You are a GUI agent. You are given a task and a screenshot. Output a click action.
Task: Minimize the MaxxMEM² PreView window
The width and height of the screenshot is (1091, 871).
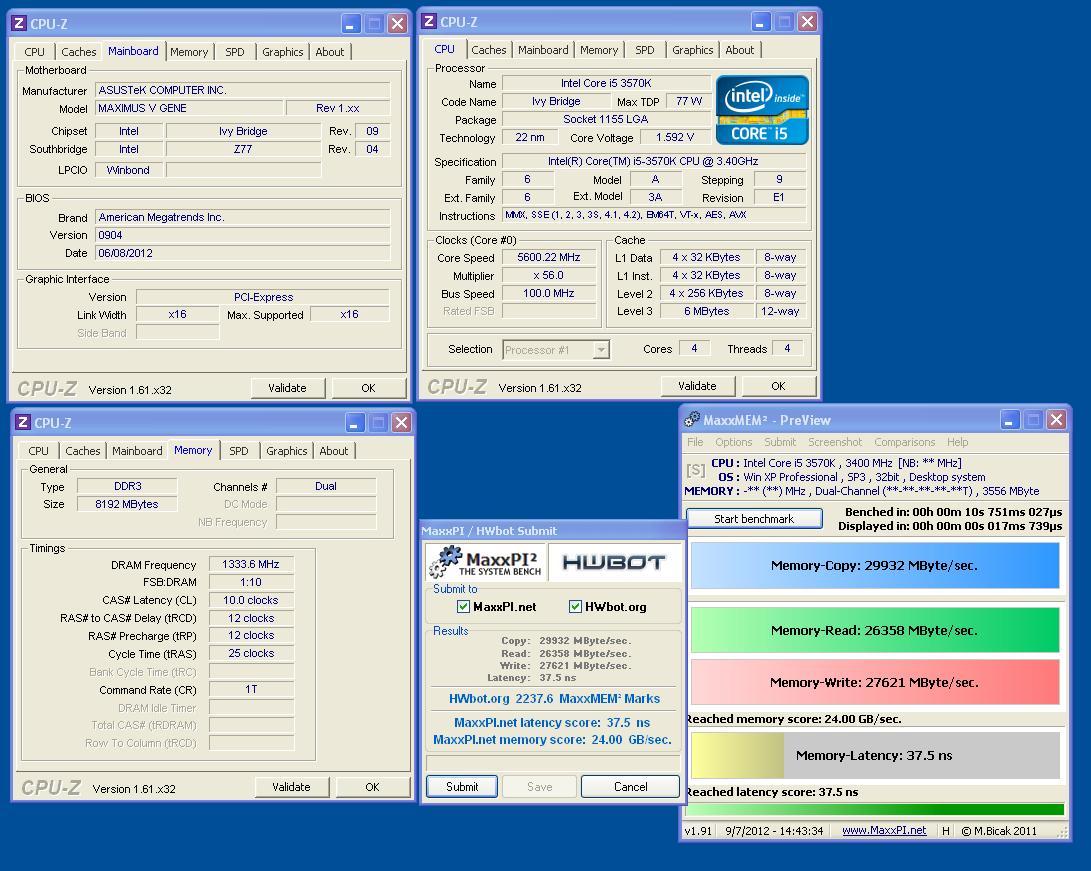click(1010, 419)
